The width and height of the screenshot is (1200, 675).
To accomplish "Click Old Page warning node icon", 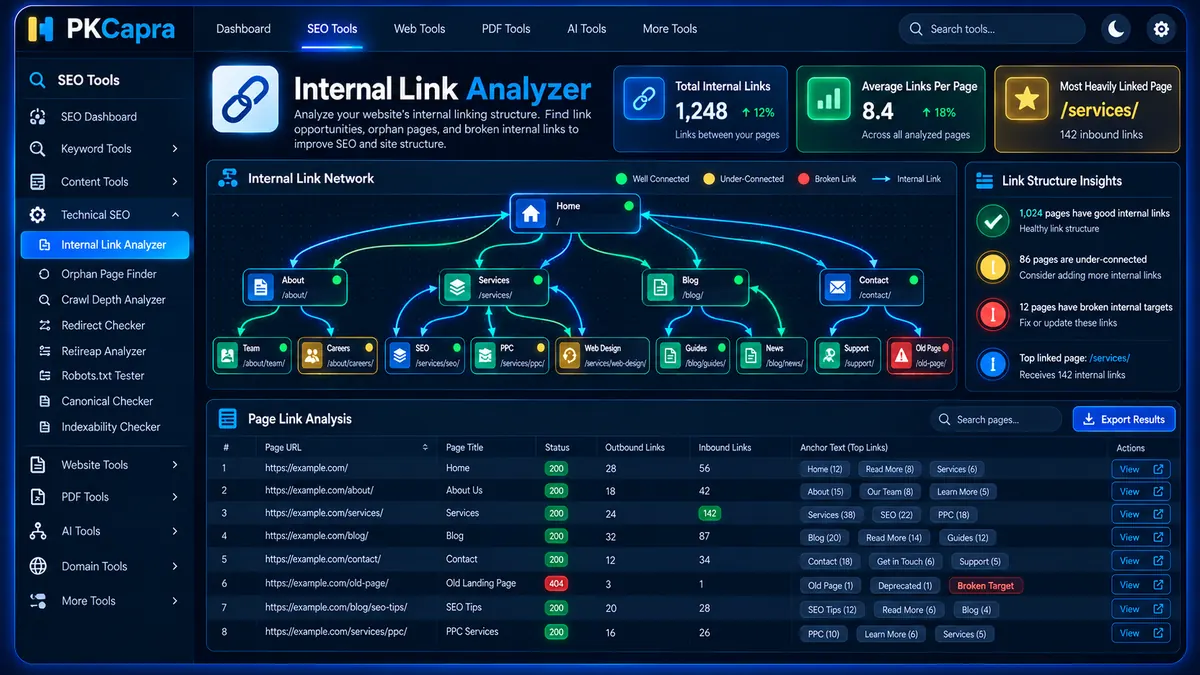I will click(902, 355).
